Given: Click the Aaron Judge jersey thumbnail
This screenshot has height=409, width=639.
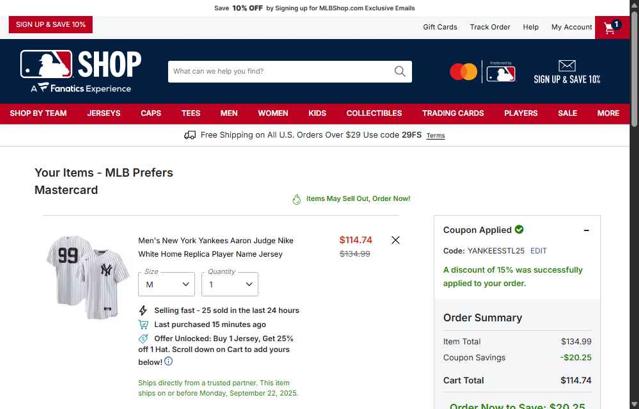Looking at the screenshot, I should tap(88, 277).
